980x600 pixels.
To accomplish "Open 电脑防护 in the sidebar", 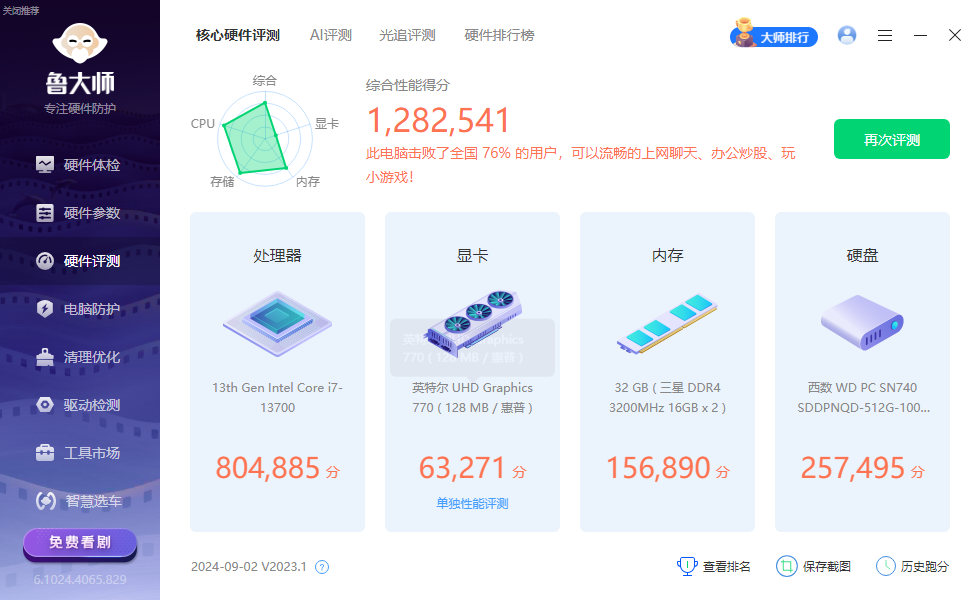I will pyautogui.click(x=79, y=309).
